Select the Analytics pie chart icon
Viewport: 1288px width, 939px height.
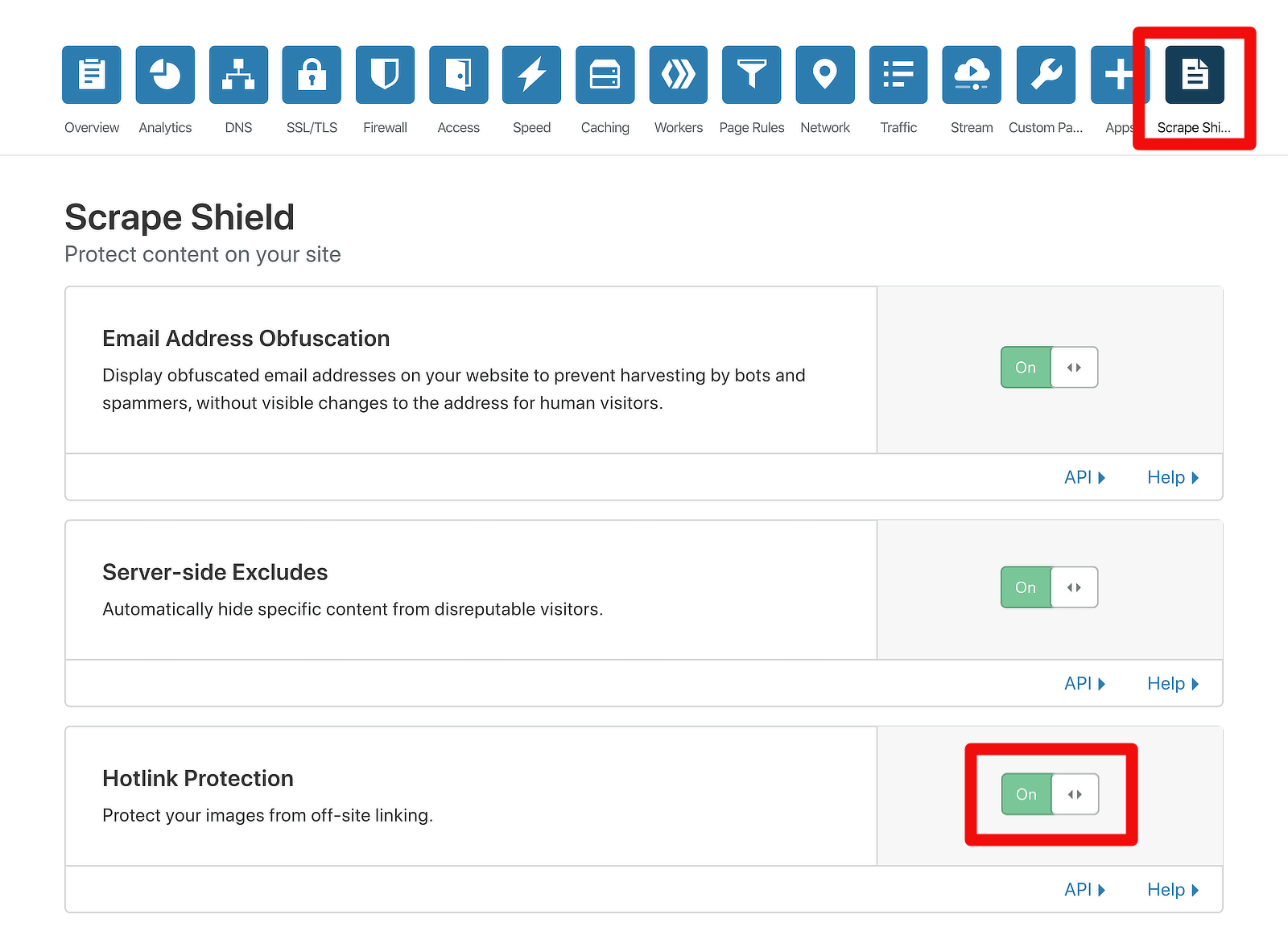tap(164, 75)
